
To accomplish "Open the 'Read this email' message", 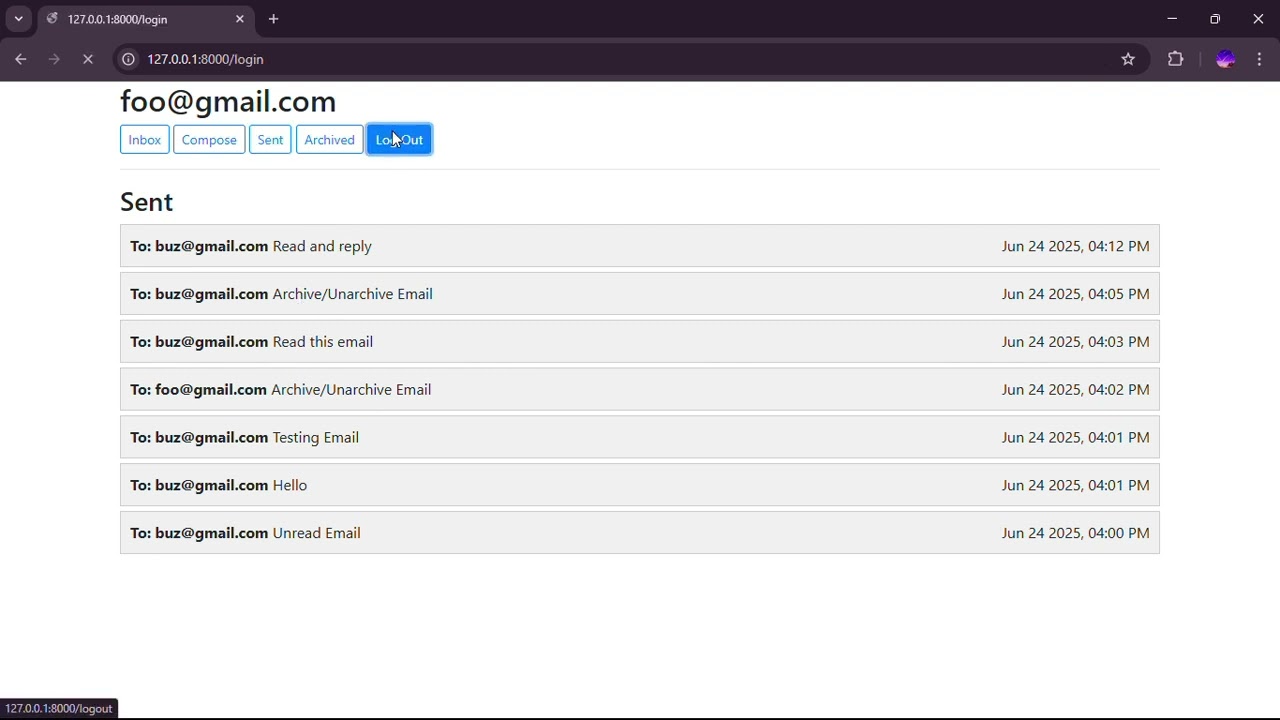I will (640, 342).
